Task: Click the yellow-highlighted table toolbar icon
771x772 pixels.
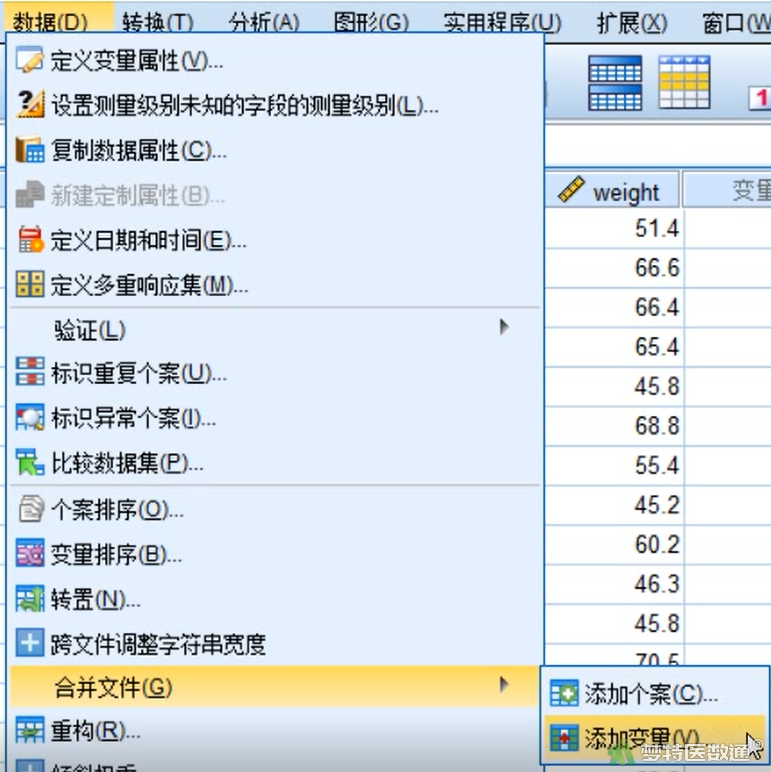Action: coord(684,82)
